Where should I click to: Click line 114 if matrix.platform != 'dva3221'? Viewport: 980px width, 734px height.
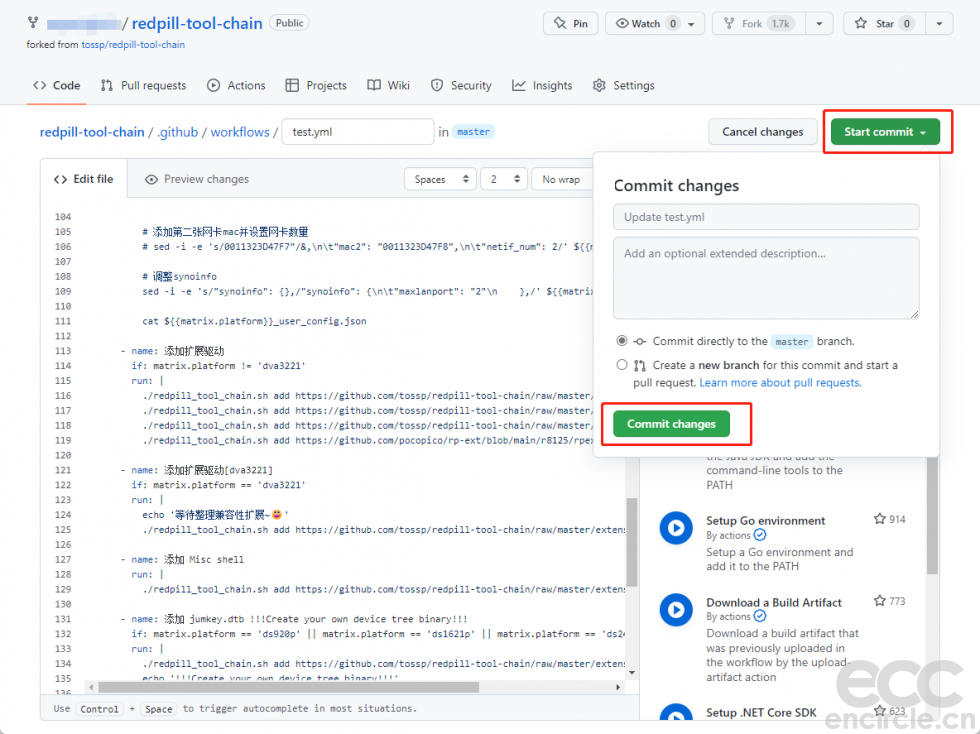click(219, 366)
